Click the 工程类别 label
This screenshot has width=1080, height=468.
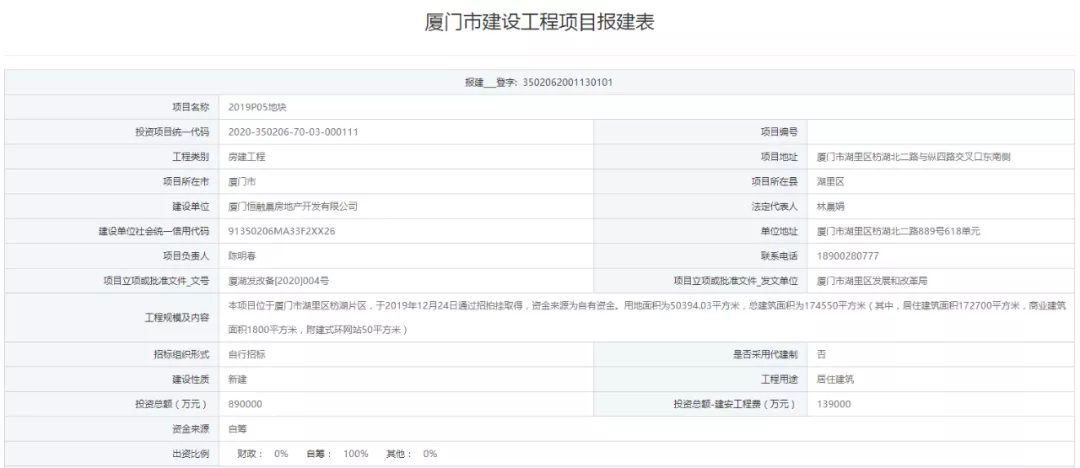190,157
